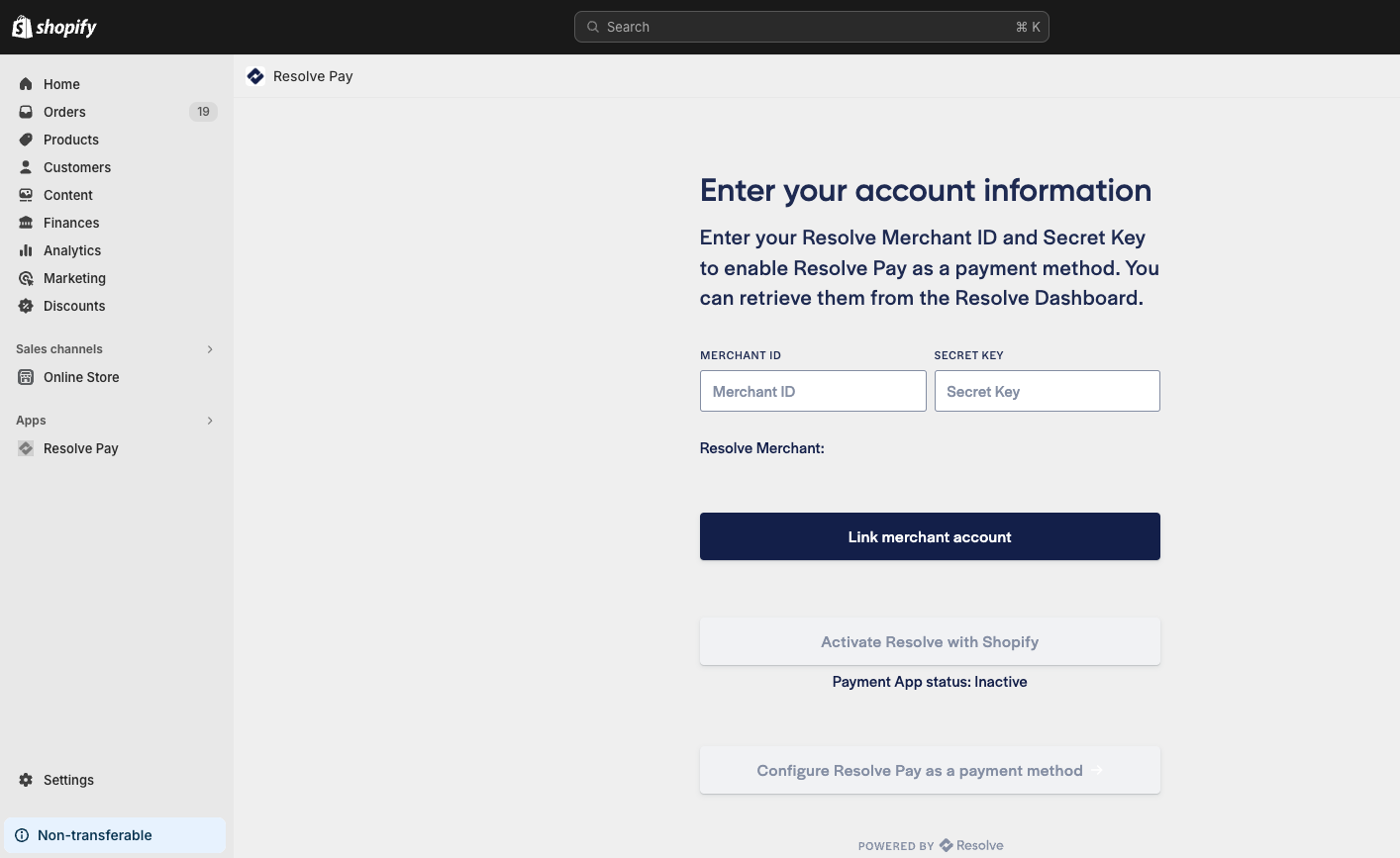Click the Marketing target icon
This screenshot has width=1400, height=858.
point(26,278)
